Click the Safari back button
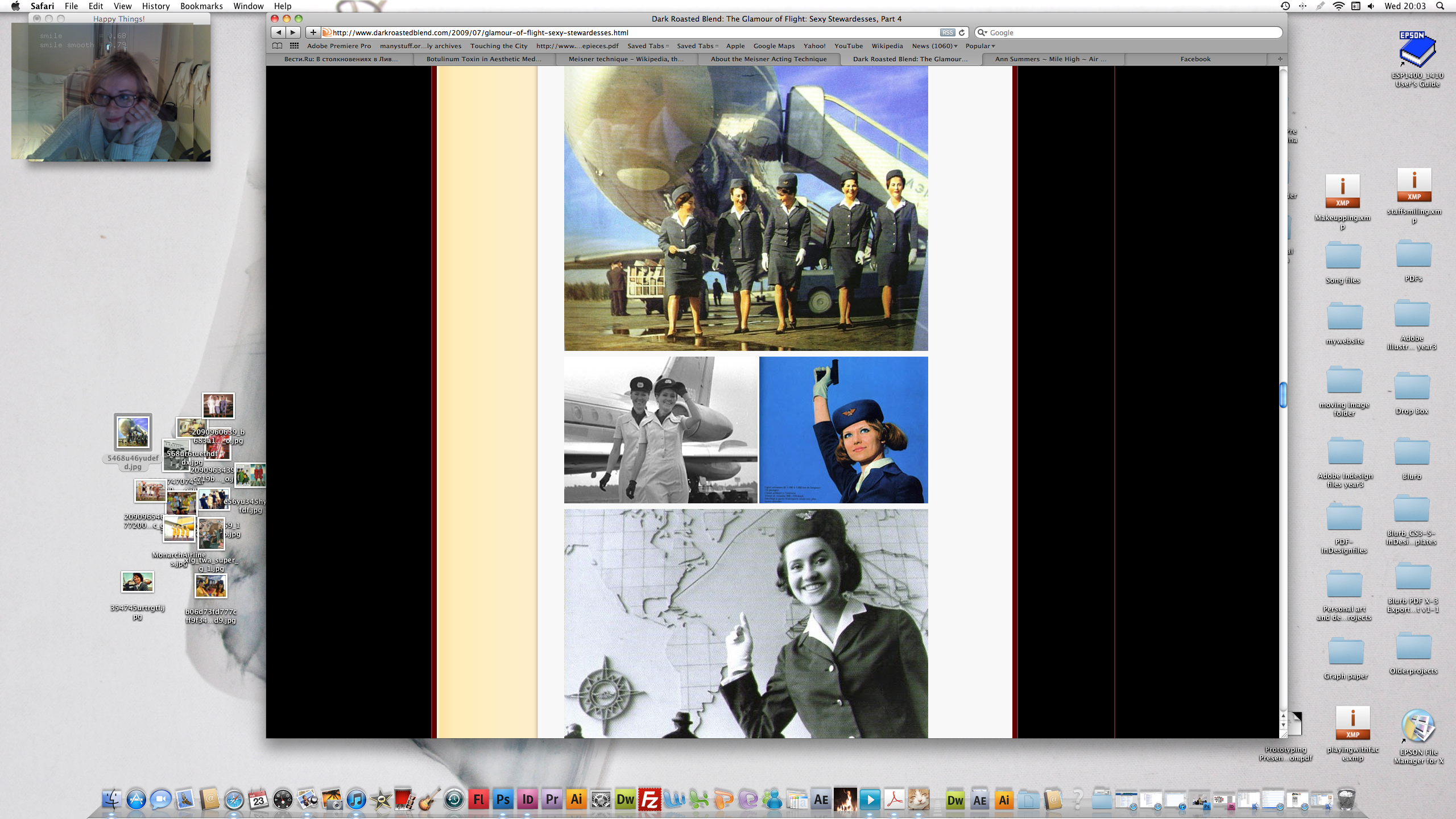Image resolution: width=1456 pixels, height=819 pixels. click(278, 32)
